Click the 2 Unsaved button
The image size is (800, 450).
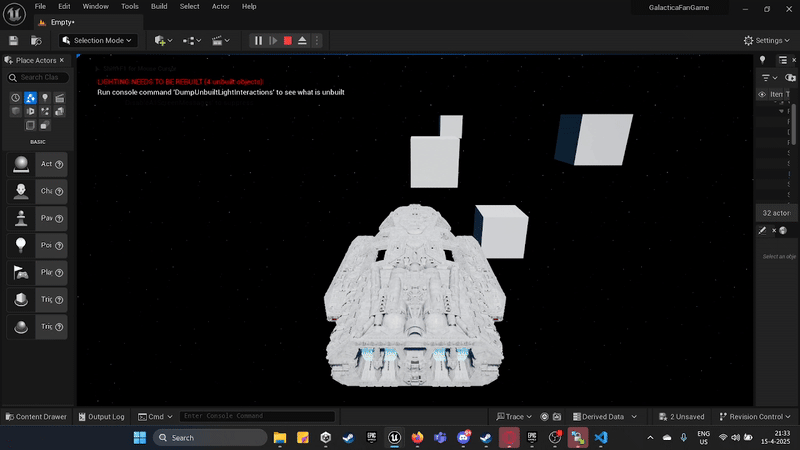point(681,417)
